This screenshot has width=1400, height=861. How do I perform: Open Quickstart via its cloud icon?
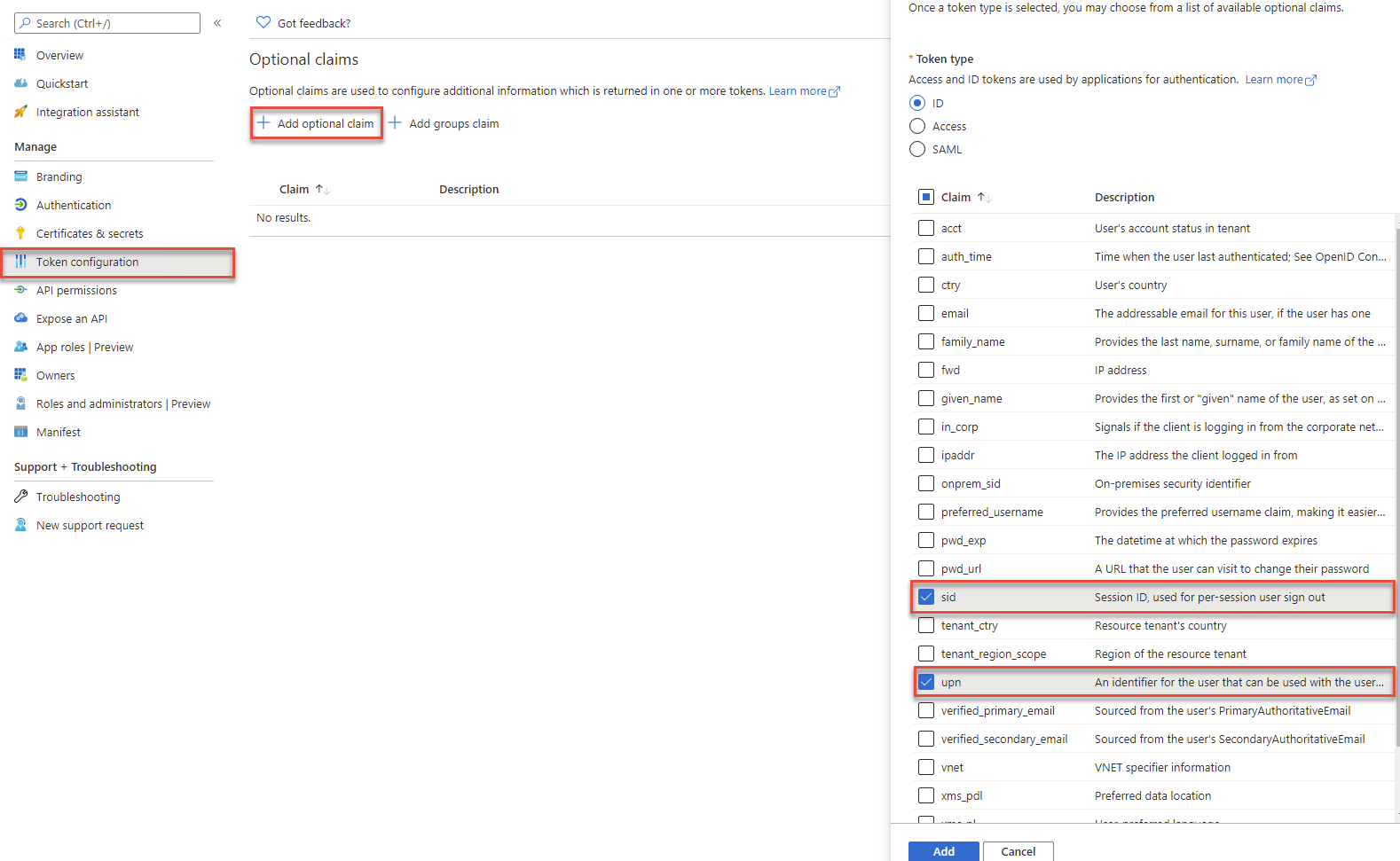[x=20, y=83]
